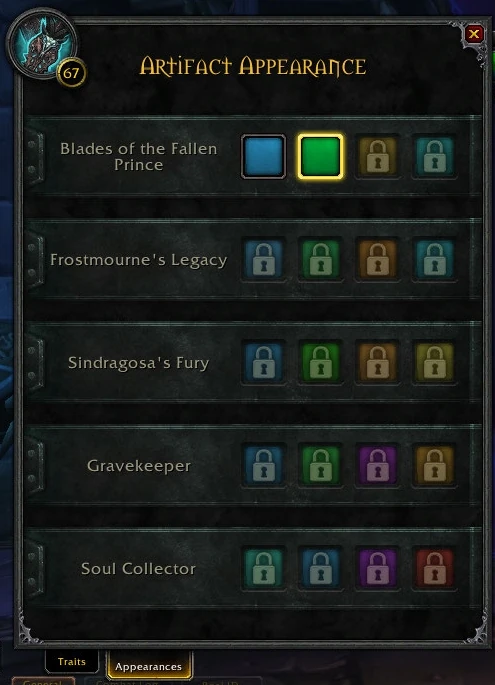The width and height of the screenshot is (495, 685).
Task: Click the locked green Frostmourne's Legacy tint
Action: point(320,259)
